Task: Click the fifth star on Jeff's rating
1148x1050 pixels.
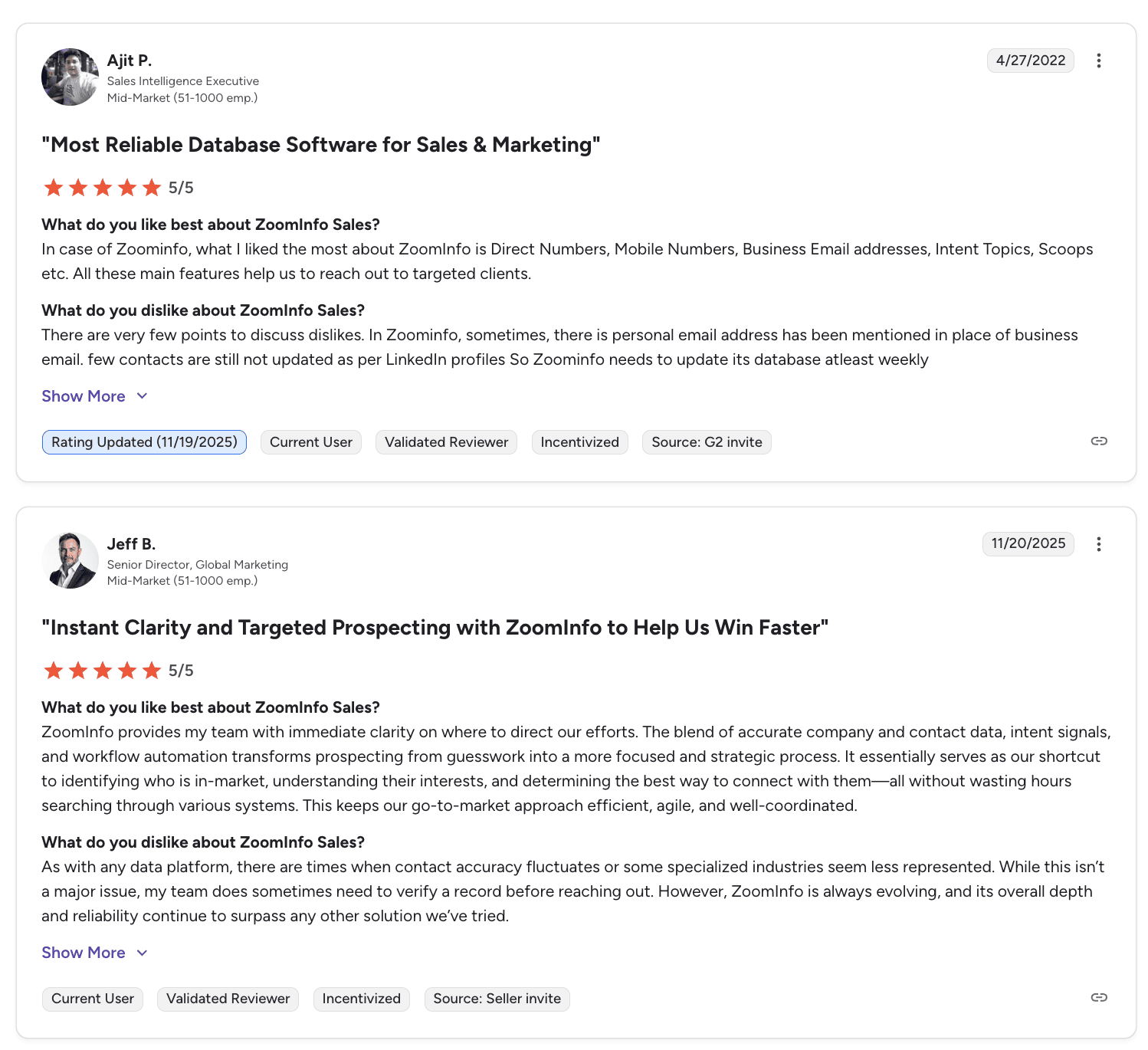Action: (152, 670)
